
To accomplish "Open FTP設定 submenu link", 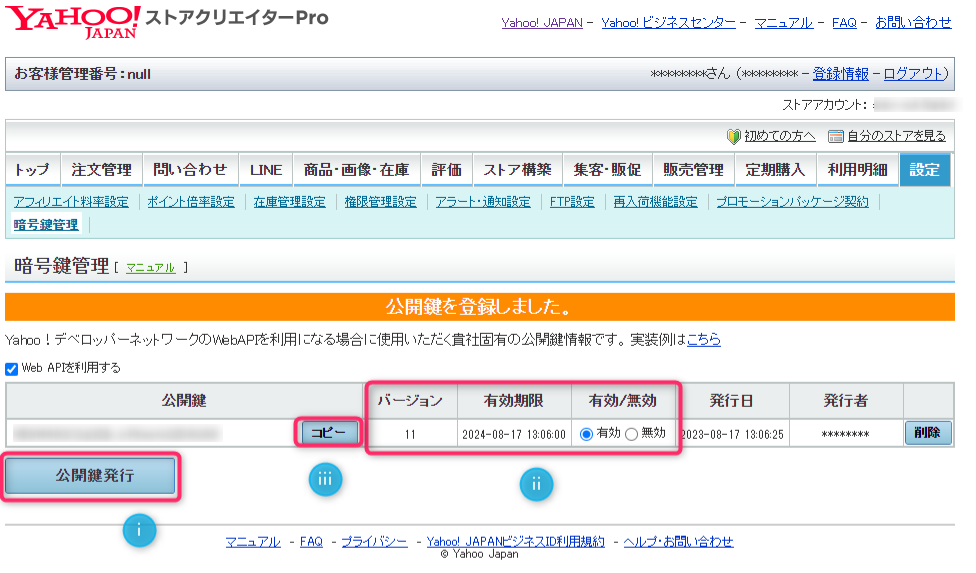I will pyautogui.click(x=572, y=202).
